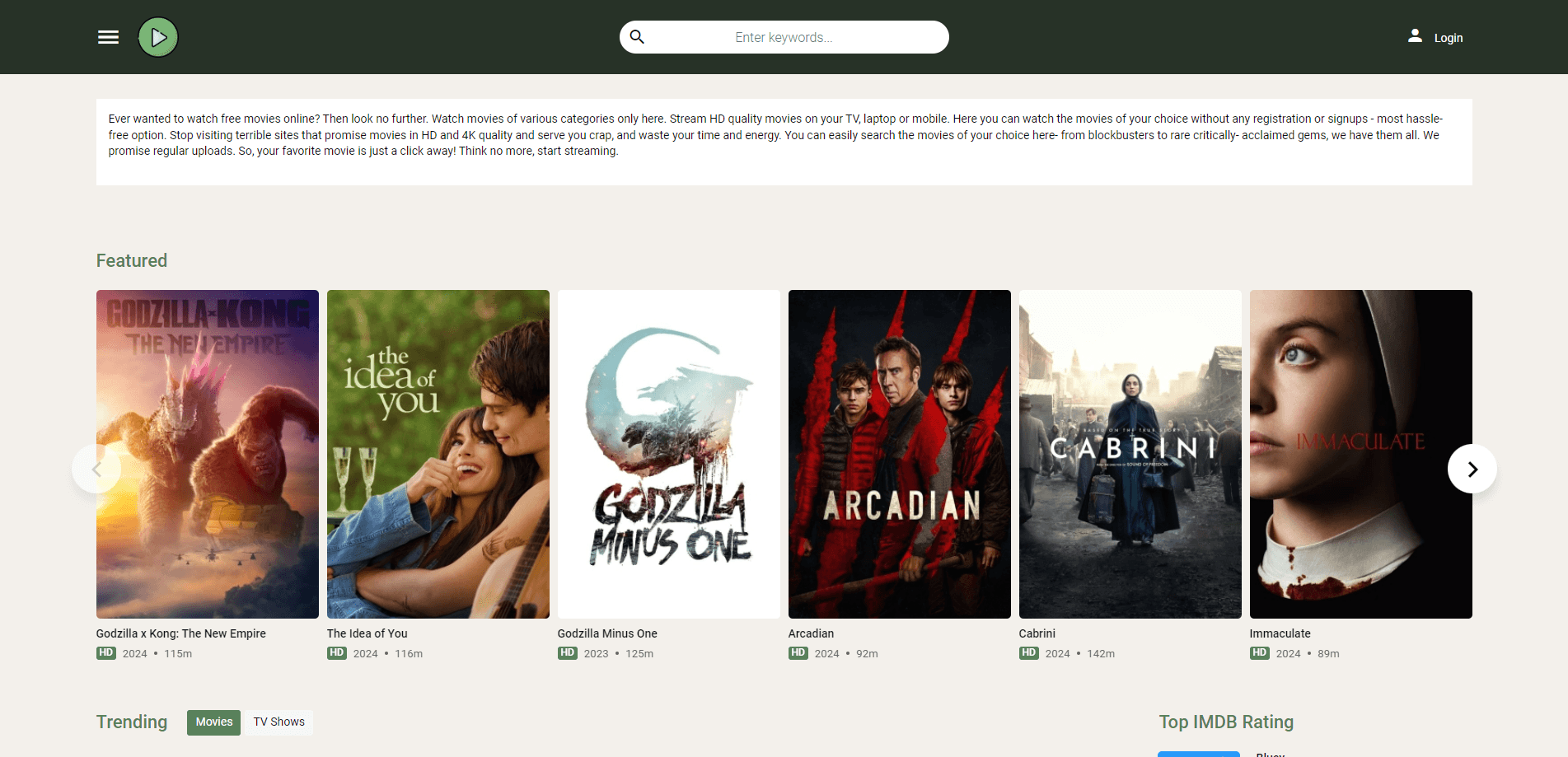This screenshot has width=1568, height=757.
Task: Select the Trending Movies tab
Action: (x=214, y=722)
